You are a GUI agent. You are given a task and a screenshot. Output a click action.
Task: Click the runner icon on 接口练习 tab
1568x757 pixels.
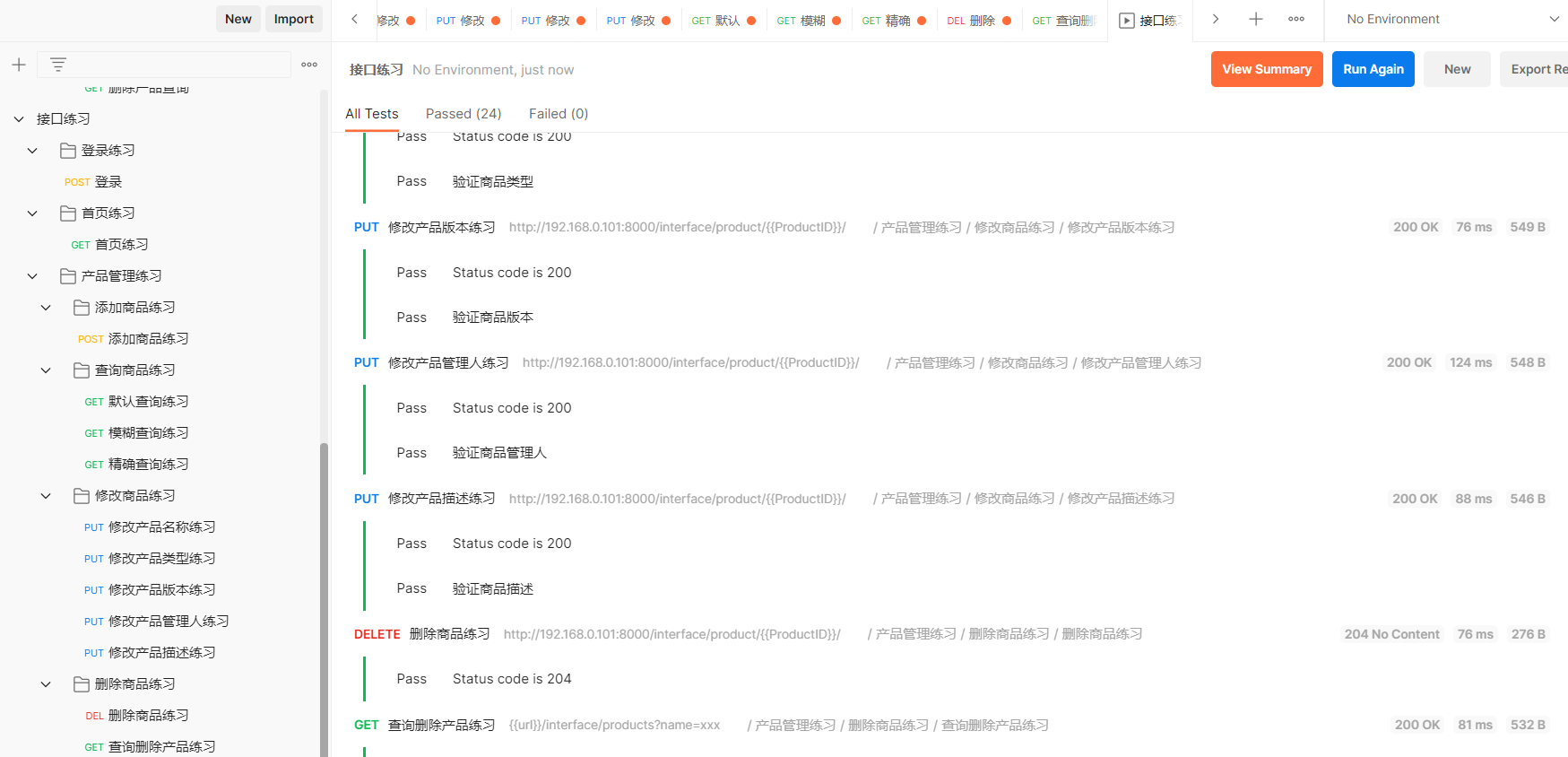click(x=1127, y=21)
